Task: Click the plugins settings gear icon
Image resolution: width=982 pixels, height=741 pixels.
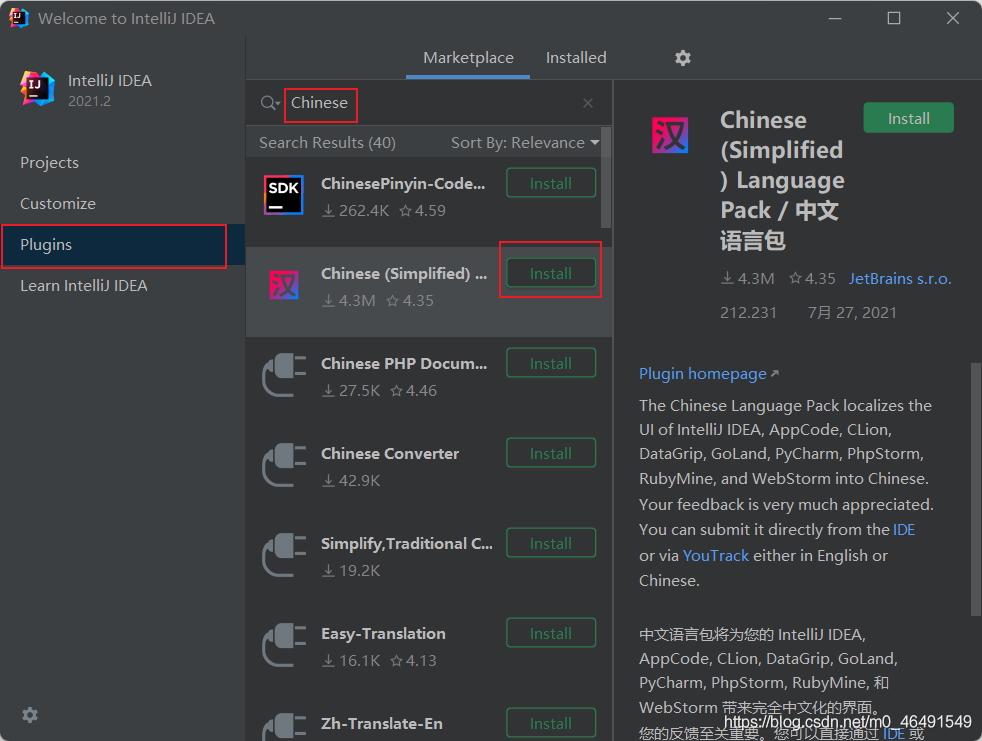Action: click(682, 58)
